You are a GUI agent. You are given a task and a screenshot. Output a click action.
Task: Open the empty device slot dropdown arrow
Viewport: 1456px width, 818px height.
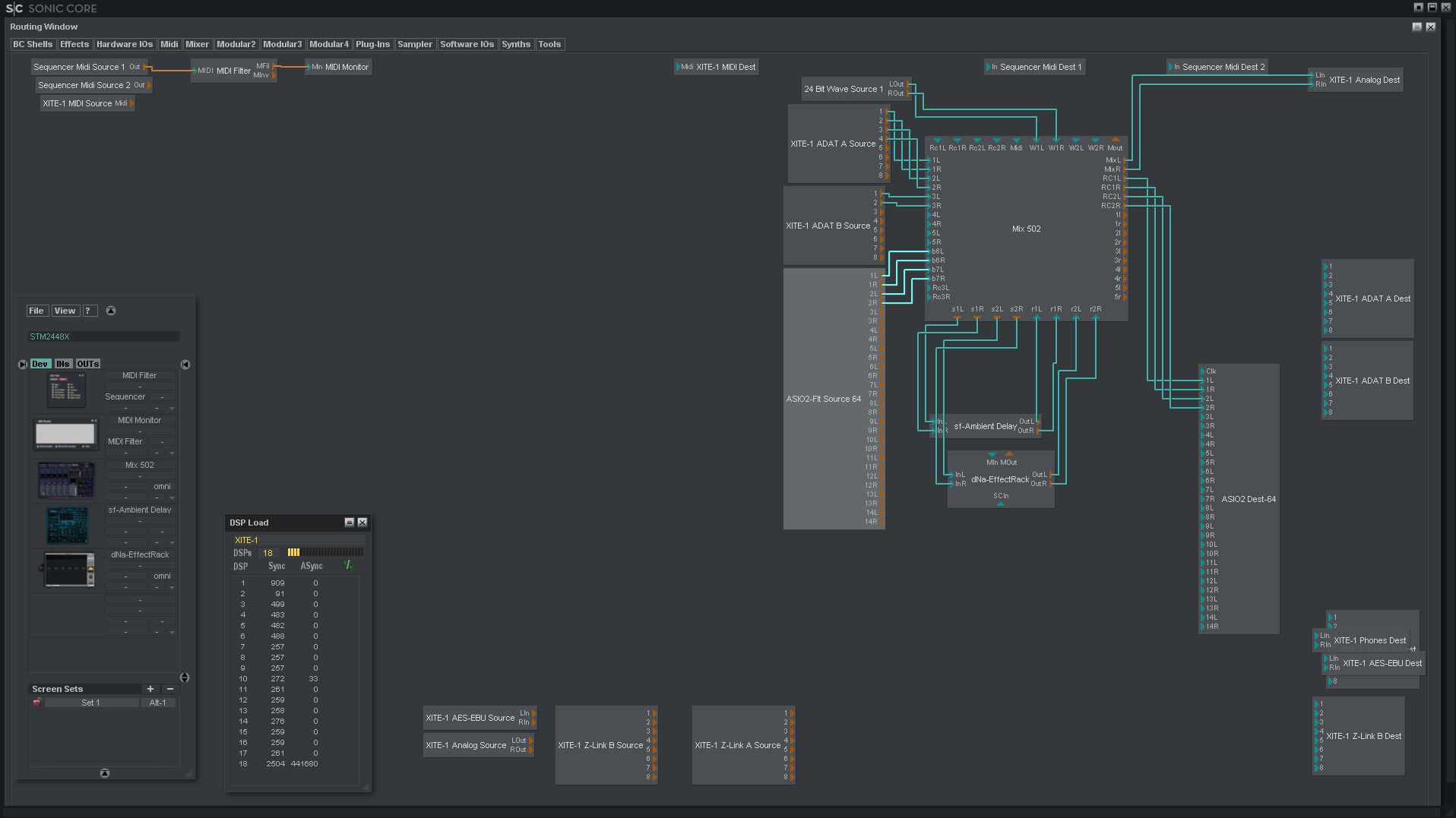172,633
